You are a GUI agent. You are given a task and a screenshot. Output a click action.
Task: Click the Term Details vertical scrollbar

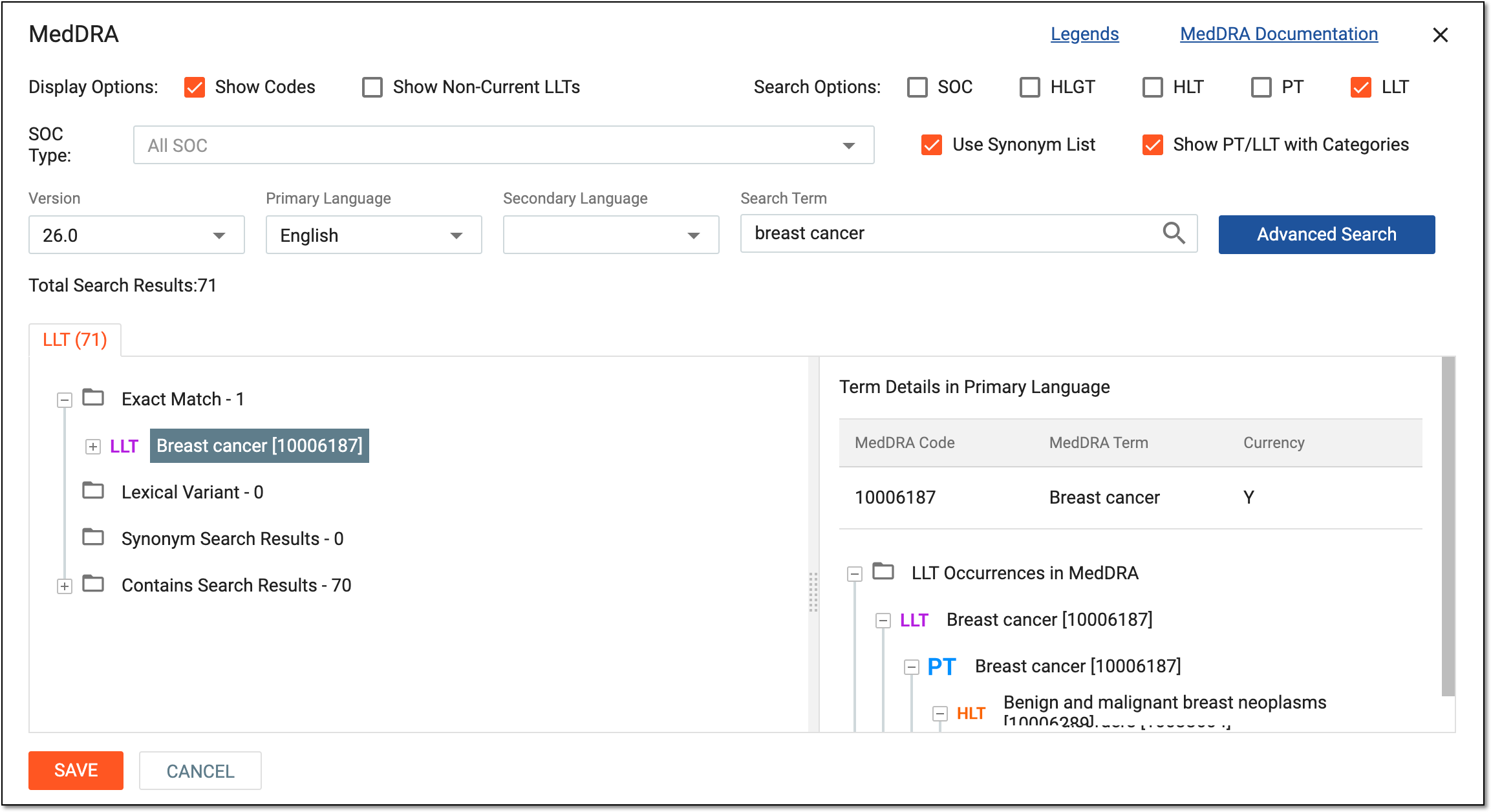pyautogui.click(x=1448, y=527)
